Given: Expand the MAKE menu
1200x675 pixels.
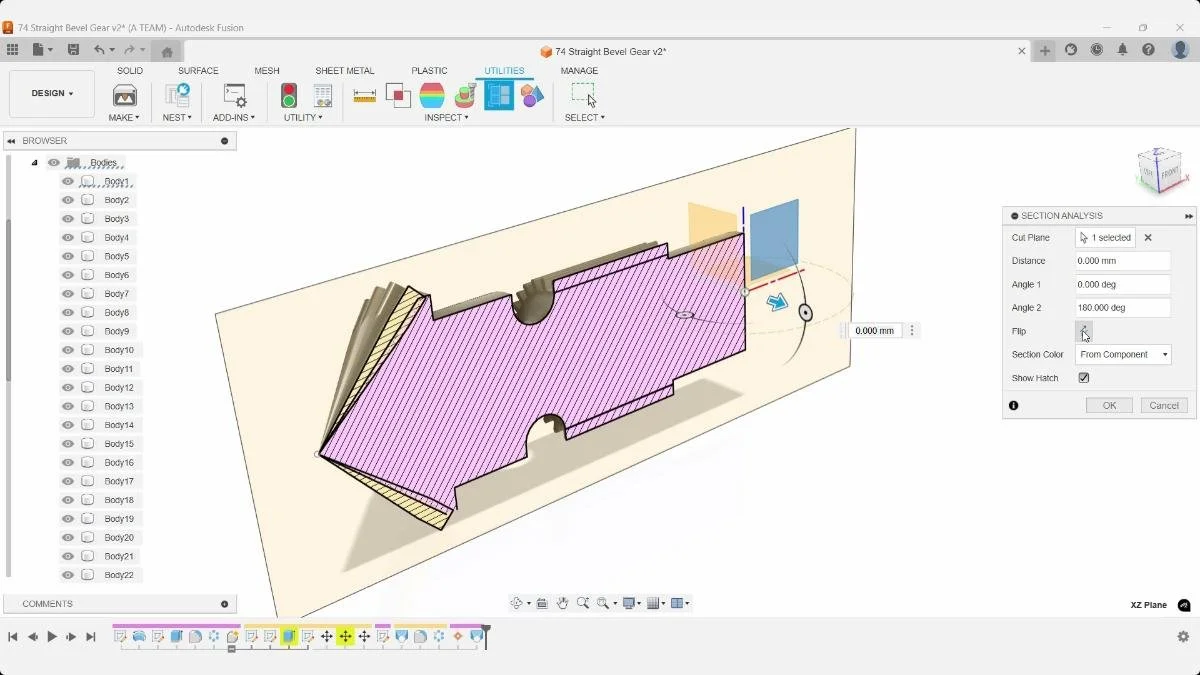Looking at the screenshot, I should 125,118.
